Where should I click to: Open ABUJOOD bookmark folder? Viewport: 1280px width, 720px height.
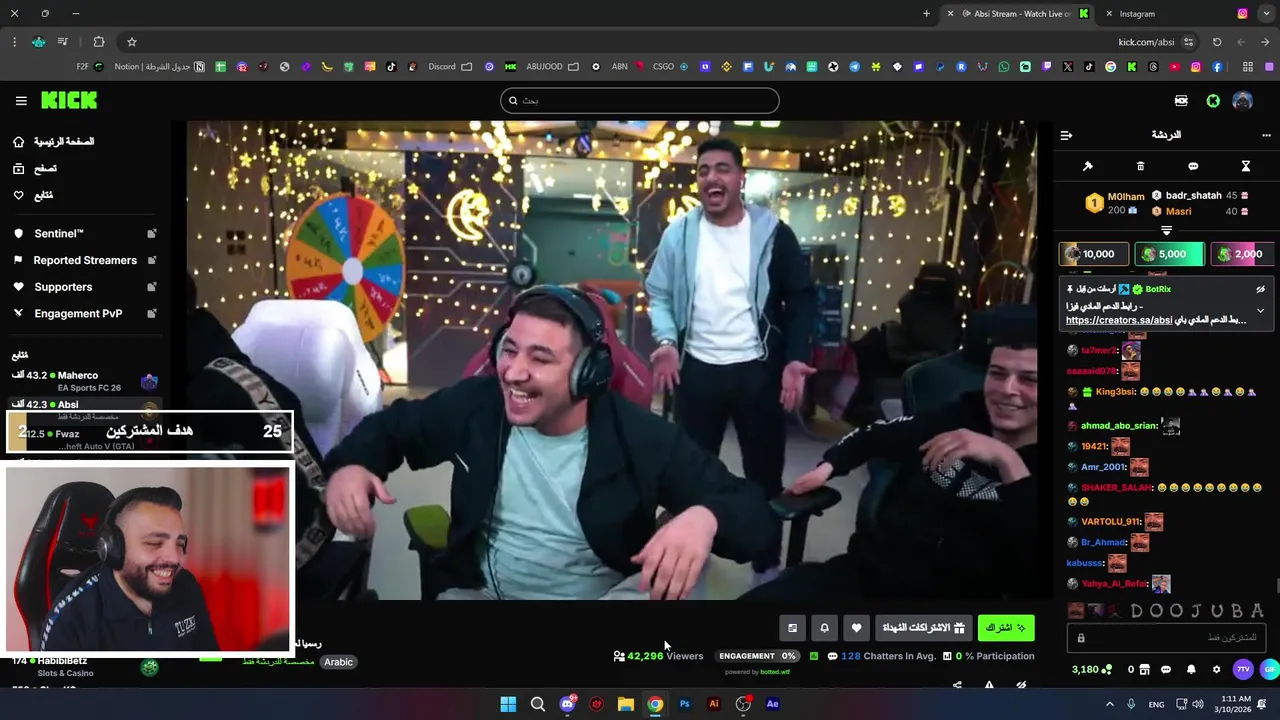coord(552,67)
